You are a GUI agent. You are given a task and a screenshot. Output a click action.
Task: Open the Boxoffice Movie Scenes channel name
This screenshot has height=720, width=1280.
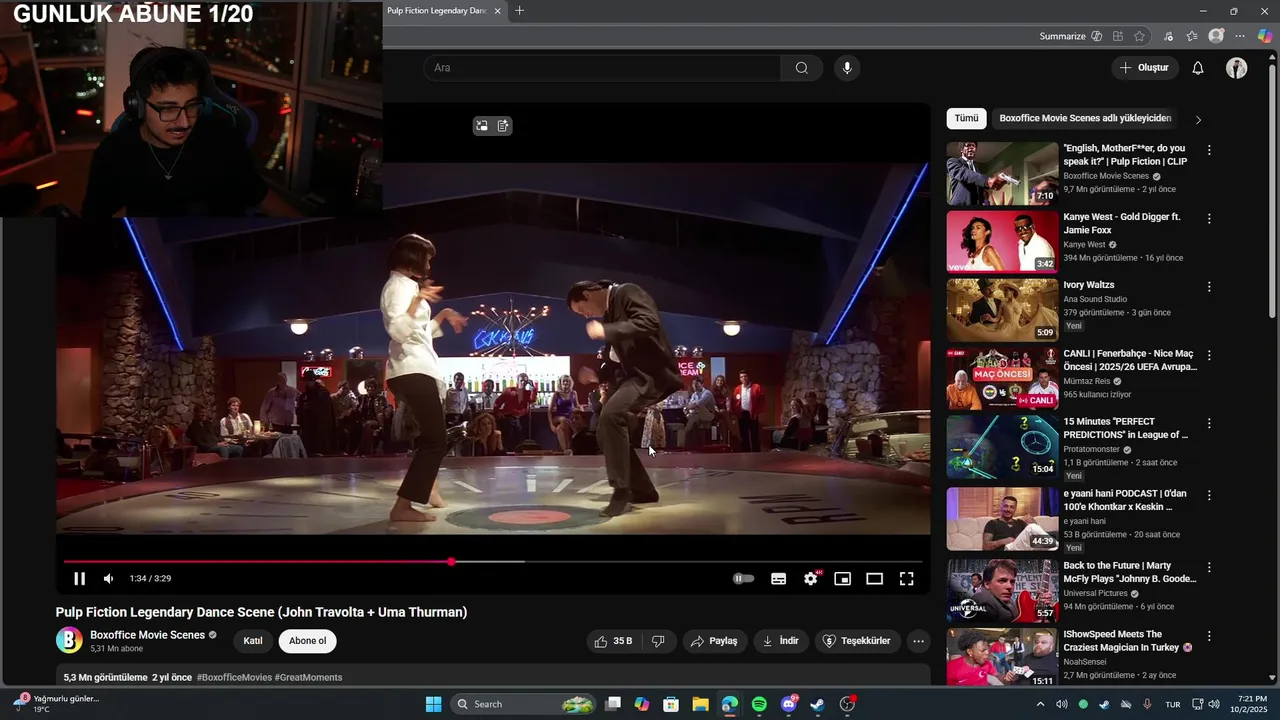pyautogui.click(x=147, y=635)
